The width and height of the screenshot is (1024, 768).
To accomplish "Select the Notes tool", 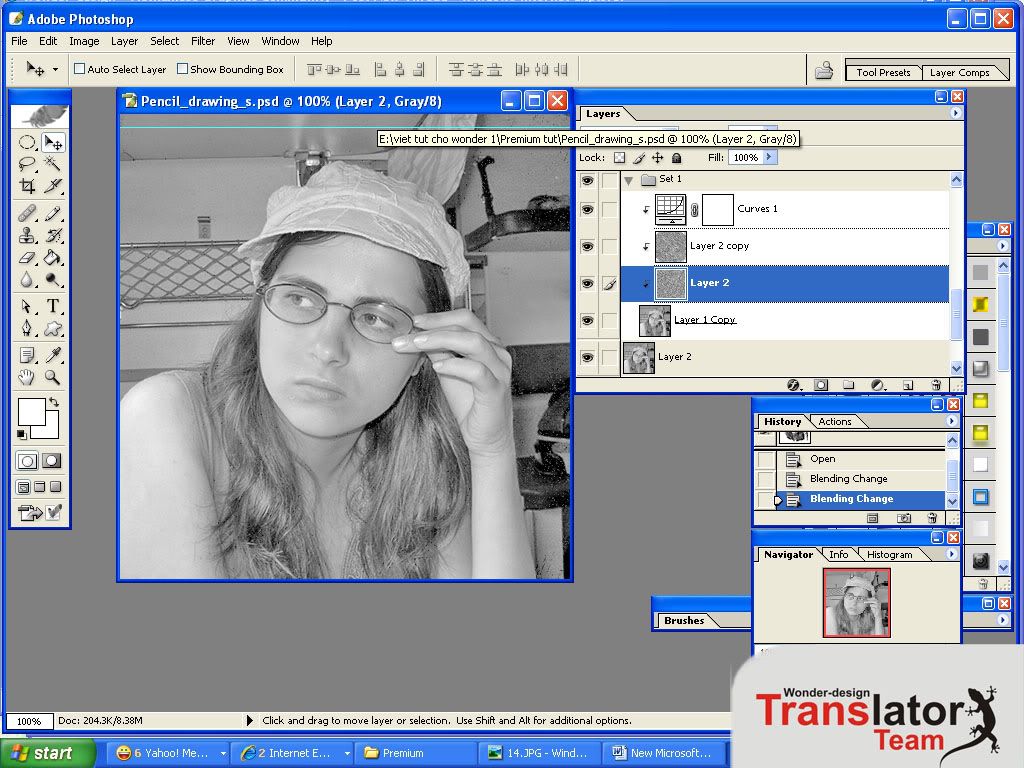I will click(27, 355).
